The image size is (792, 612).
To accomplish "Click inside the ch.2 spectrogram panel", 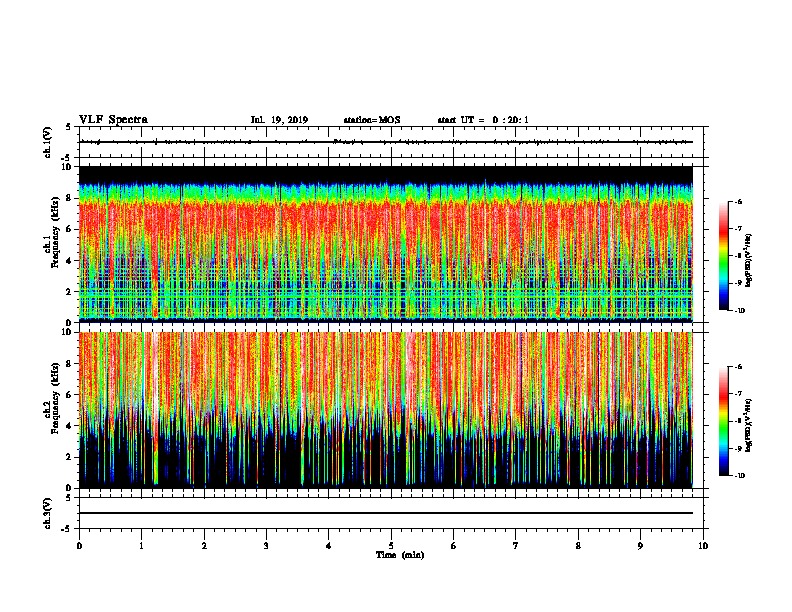I will [386, 410].
